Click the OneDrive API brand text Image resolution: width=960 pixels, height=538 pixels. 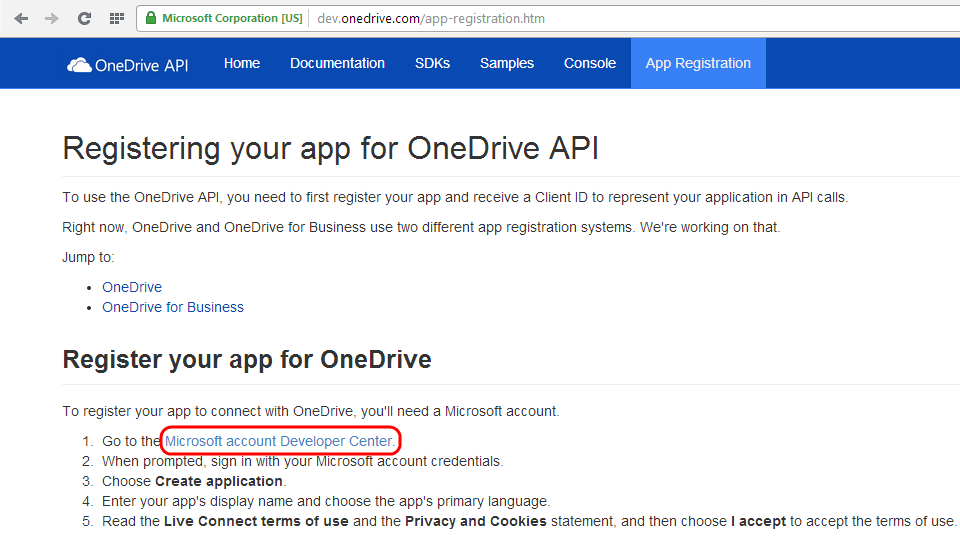click(x=141, y=65)
